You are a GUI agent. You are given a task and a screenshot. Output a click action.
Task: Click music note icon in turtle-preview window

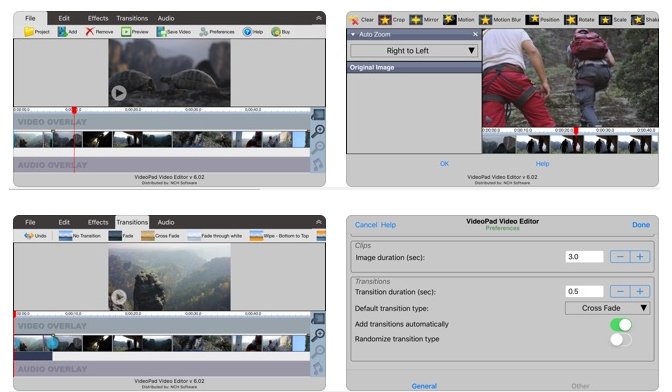point(318,165)
